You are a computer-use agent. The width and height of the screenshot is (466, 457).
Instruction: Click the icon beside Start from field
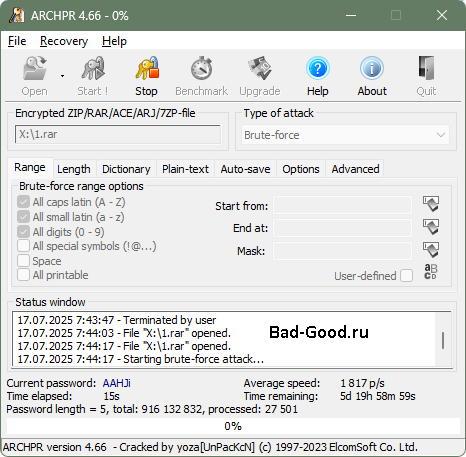click(x=431, y=204)
